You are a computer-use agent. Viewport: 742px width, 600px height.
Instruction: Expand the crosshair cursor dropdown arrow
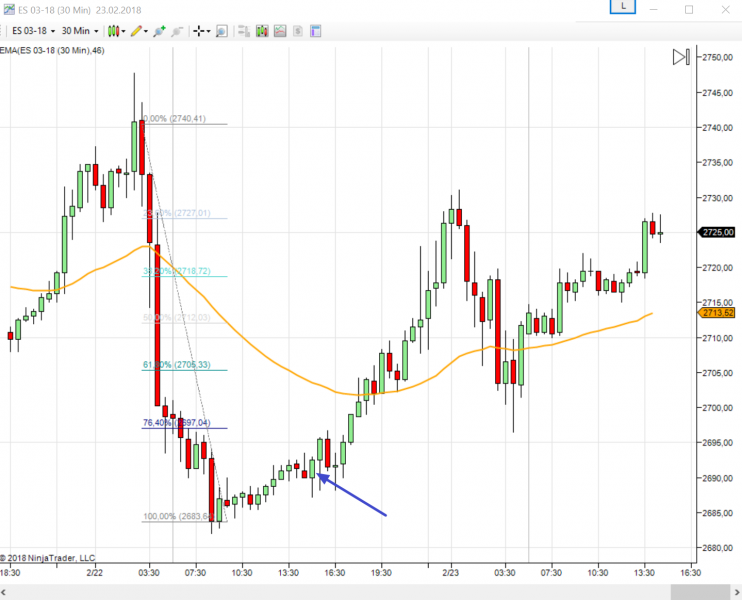(x=208, y=32)
